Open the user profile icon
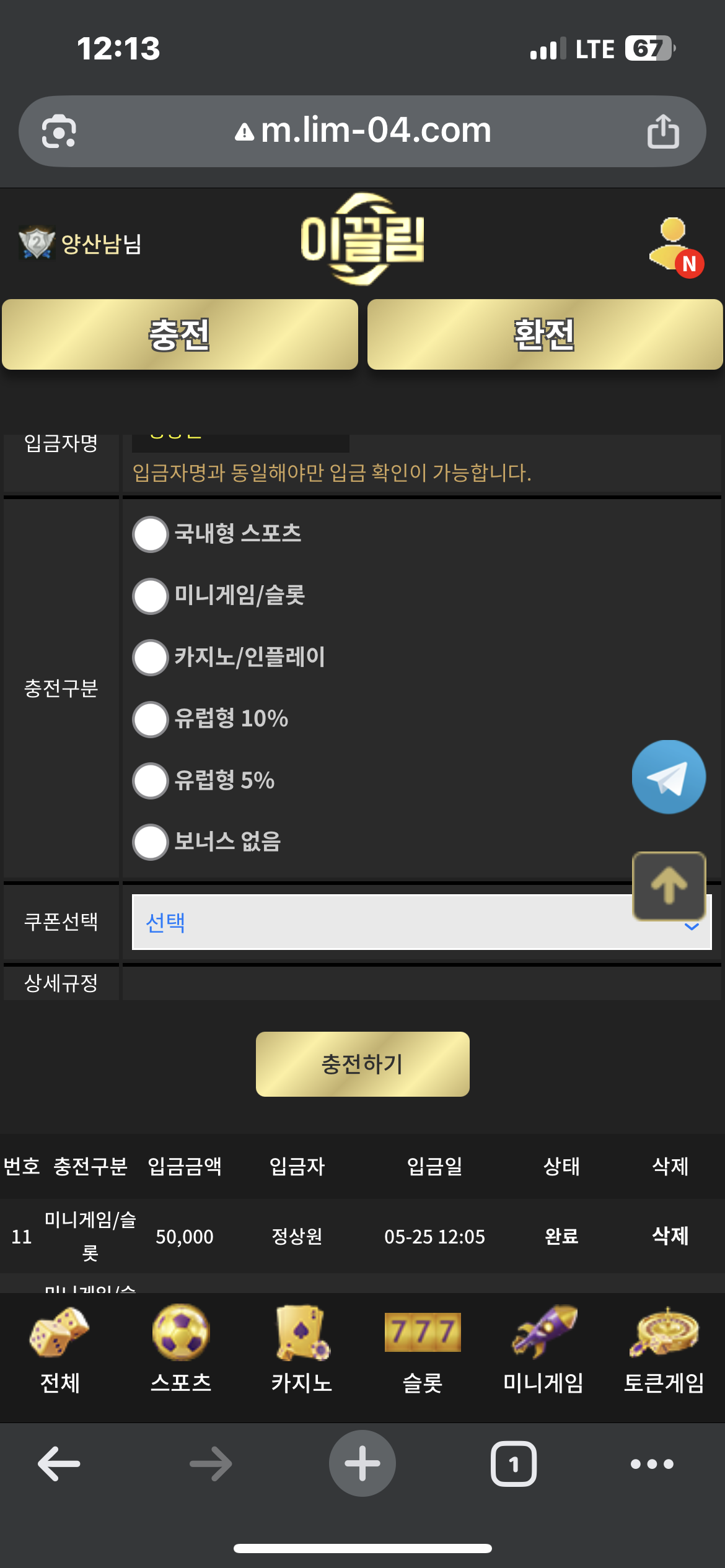Viewport: 725px width, 1568px height. point(675,246)
